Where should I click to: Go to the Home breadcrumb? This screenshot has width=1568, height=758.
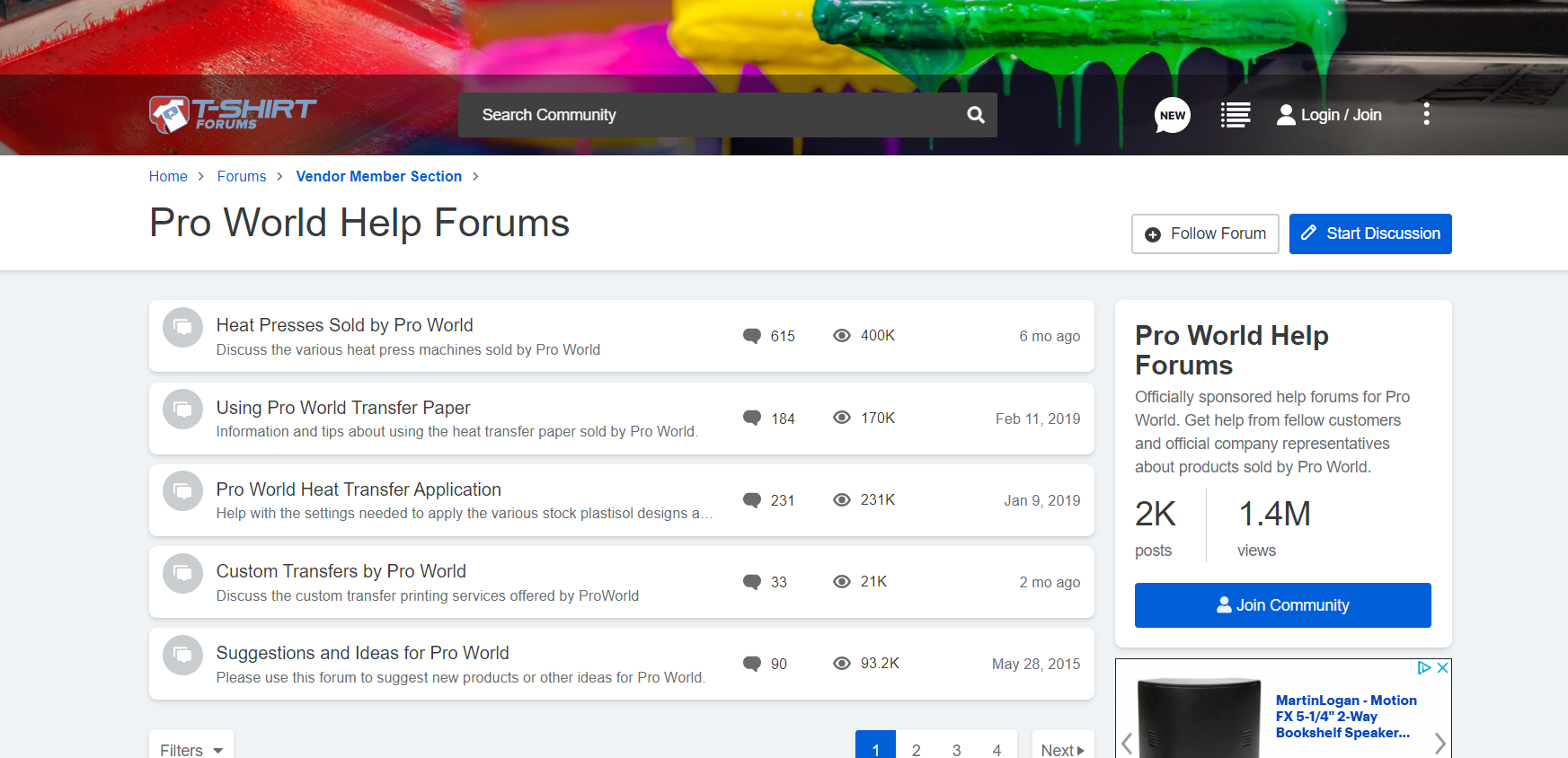[x=168, y=176]
